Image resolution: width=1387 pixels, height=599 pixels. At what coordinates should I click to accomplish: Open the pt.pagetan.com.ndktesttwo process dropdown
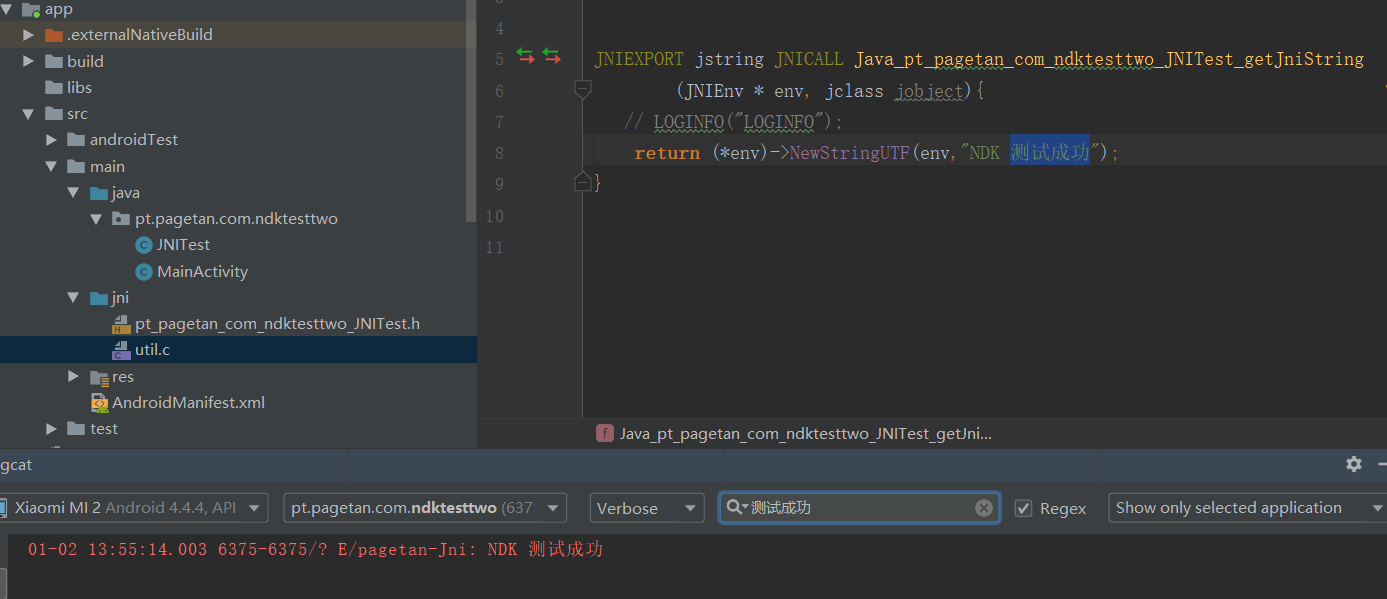425,508
